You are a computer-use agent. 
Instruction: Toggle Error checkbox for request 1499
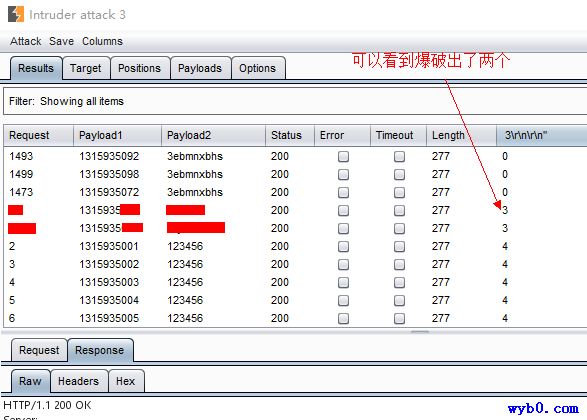coord(343,174)
